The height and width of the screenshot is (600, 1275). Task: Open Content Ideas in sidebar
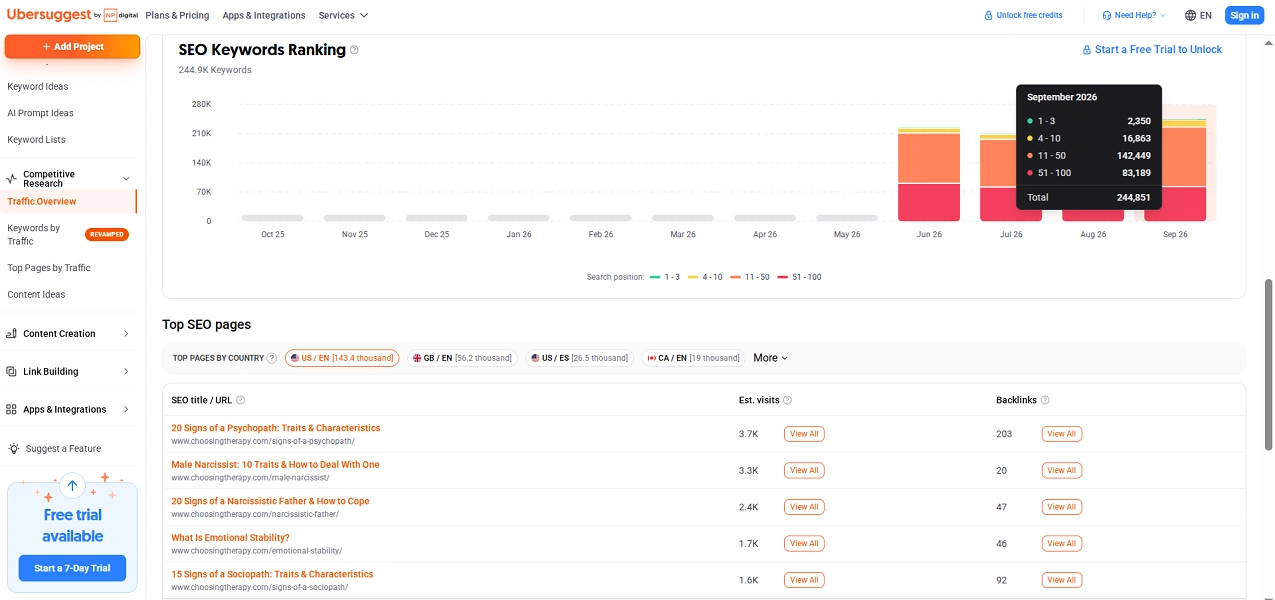[x=36, y=295]
